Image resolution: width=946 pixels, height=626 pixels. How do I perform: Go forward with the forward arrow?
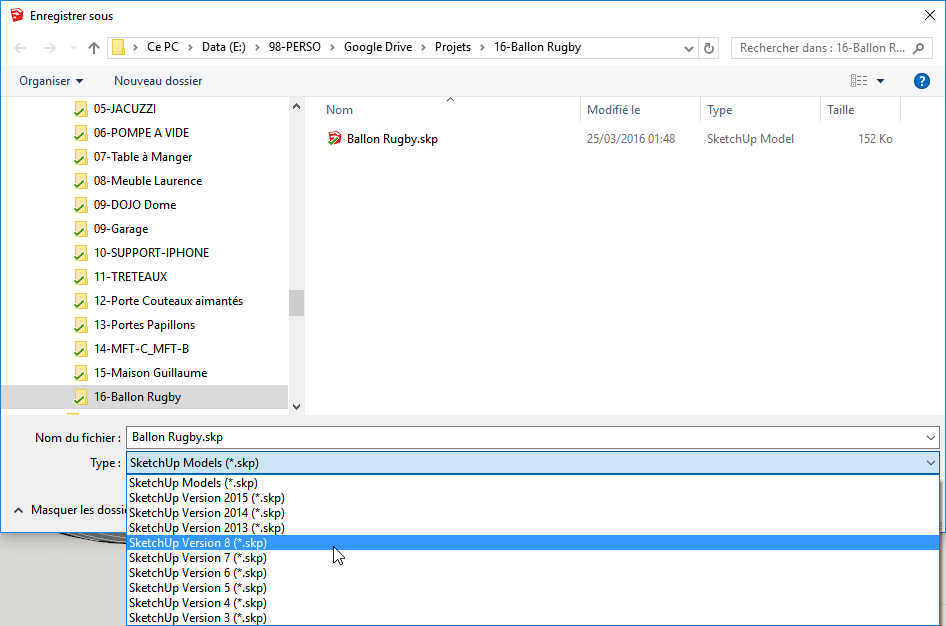(x=49, y=48)
